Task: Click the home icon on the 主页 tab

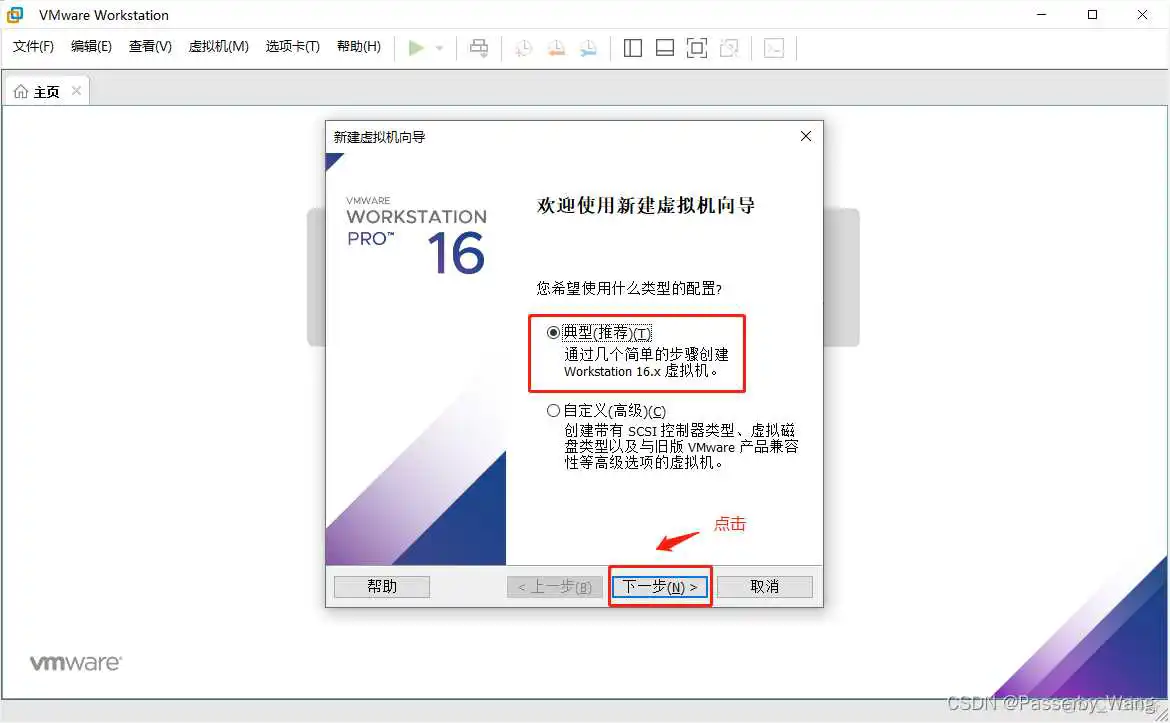Action: click(21, 91)
